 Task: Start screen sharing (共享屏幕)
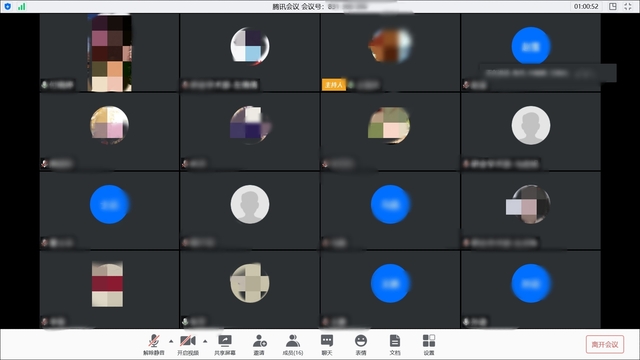225,345
